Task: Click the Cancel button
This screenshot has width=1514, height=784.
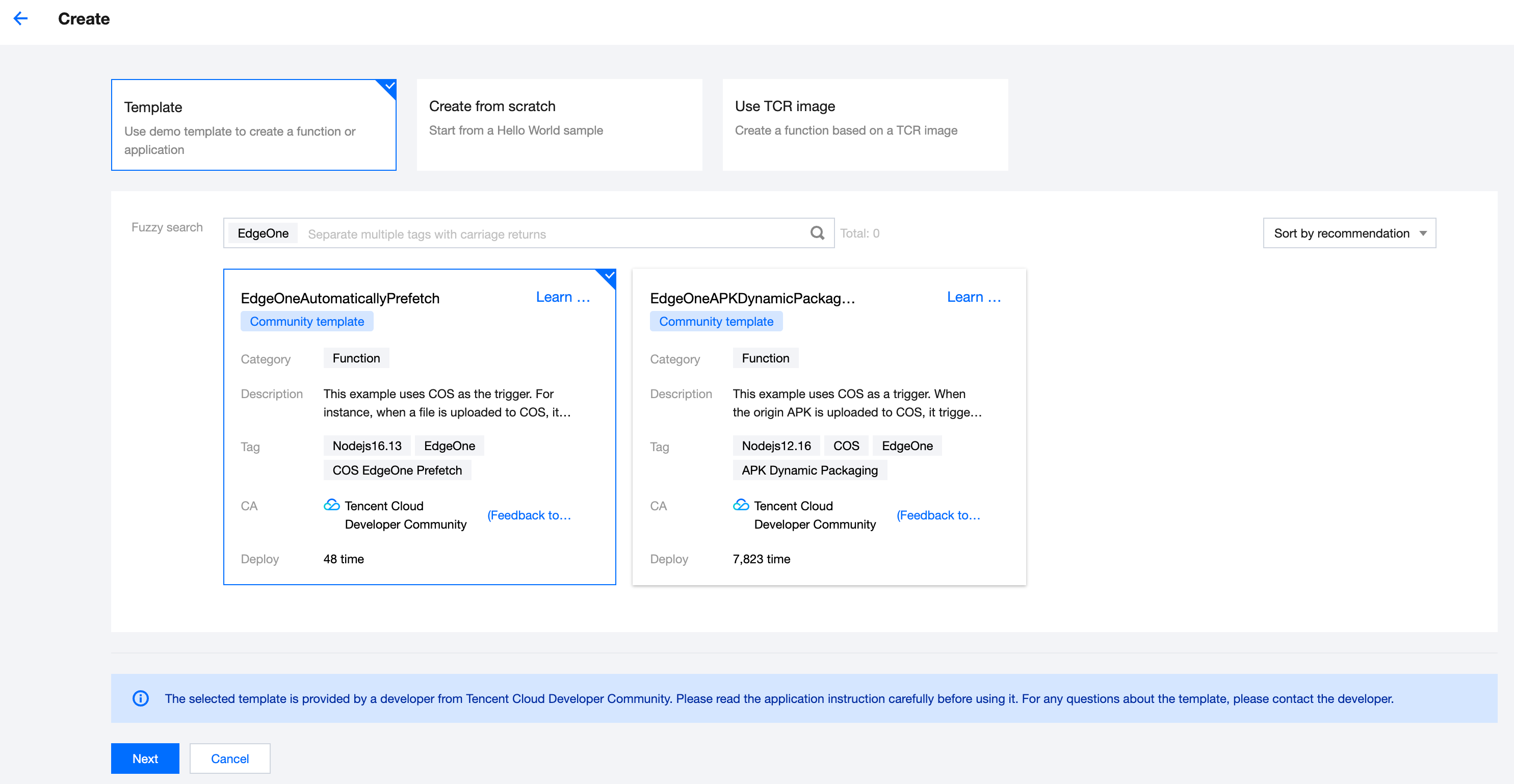Action: [230, 758]
